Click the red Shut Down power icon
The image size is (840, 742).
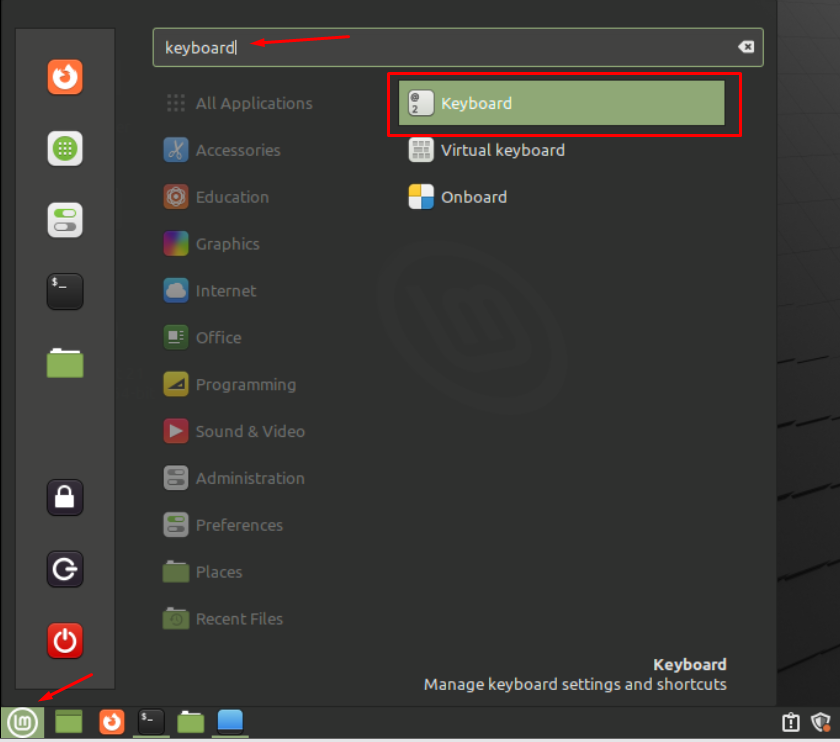[x=65, y=640]
